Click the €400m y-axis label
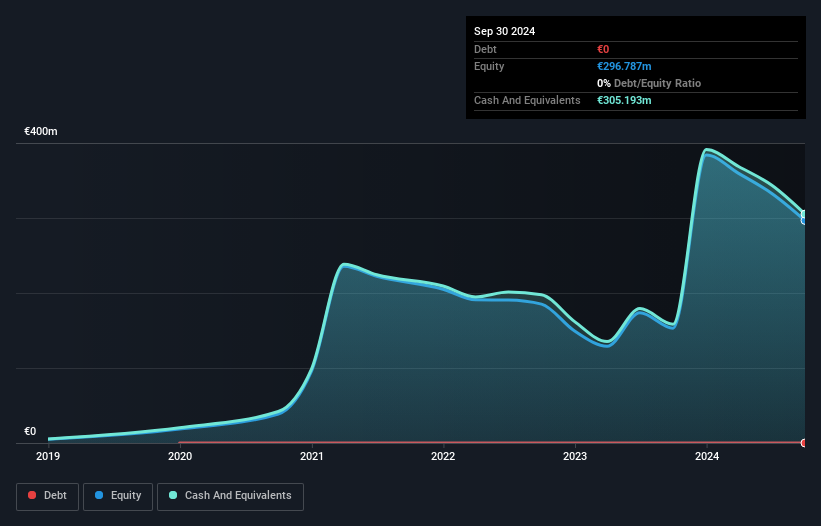The height and width of the screenshot is (526, 821). 41,131
